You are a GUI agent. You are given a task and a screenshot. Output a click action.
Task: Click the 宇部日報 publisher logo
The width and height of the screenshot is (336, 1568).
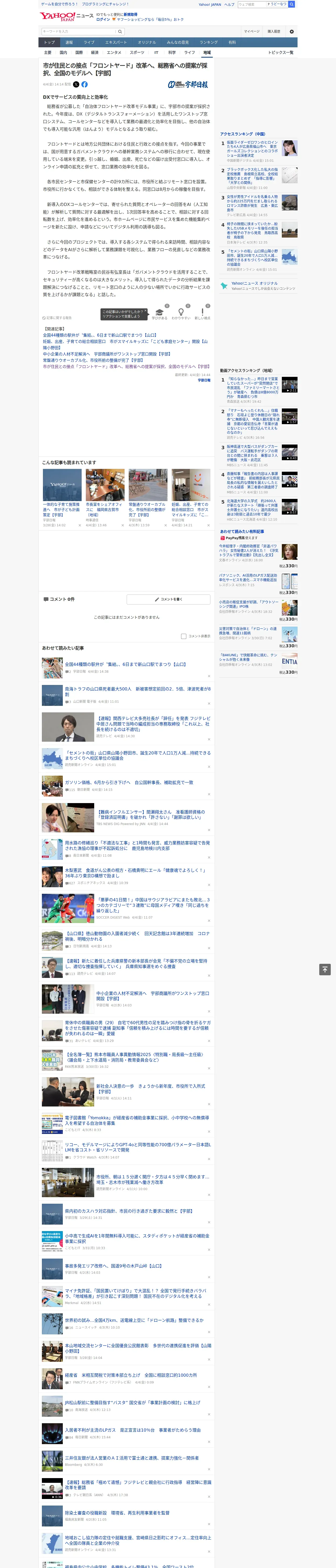coord(188,85)
